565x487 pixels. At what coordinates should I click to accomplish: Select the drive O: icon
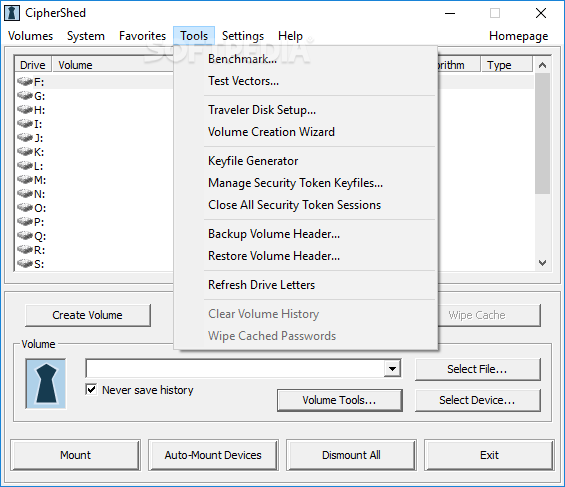tap(25, 208)
